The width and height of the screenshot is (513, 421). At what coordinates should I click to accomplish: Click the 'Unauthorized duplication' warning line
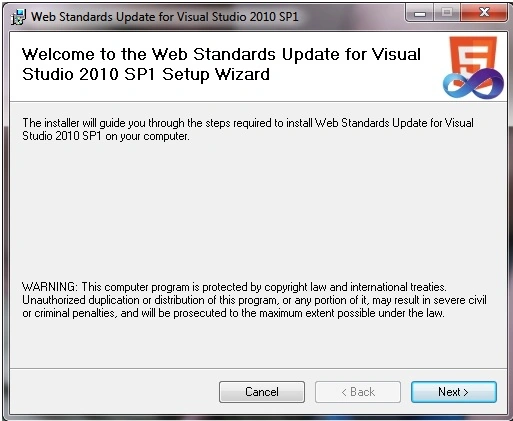pyautogui.click(x=254, y=300)
